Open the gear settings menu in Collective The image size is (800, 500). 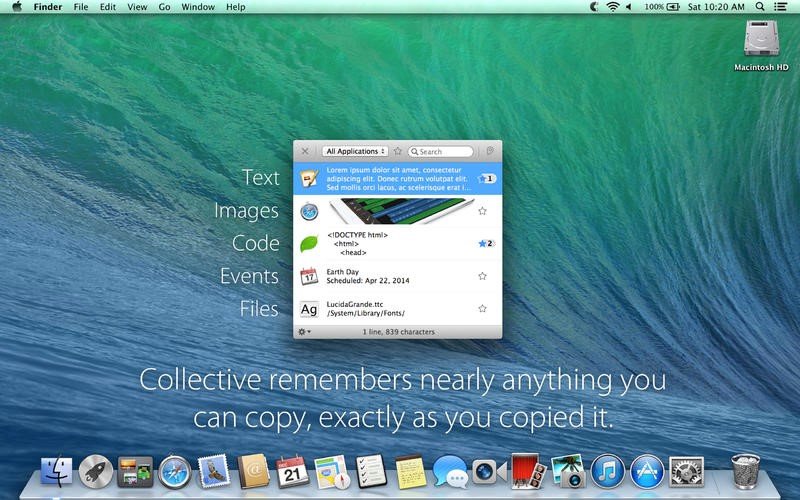pyautogui.click(x=304, y=332)
